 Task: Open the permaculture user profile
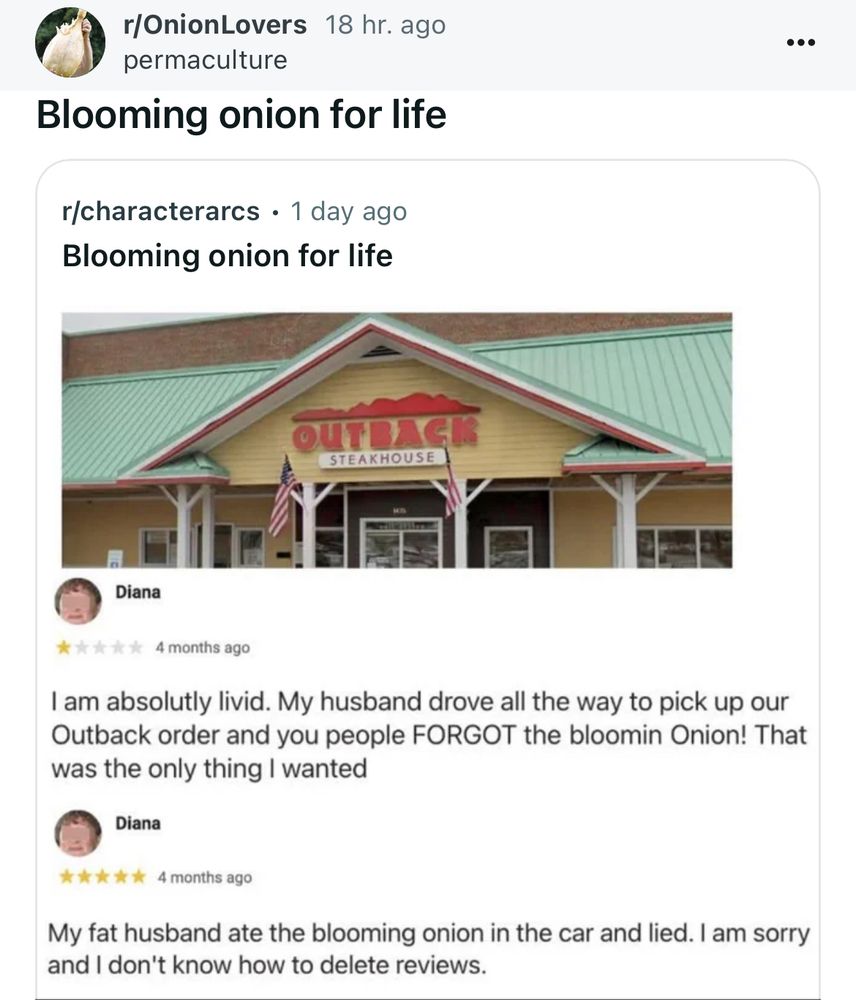tap(204, 60)
